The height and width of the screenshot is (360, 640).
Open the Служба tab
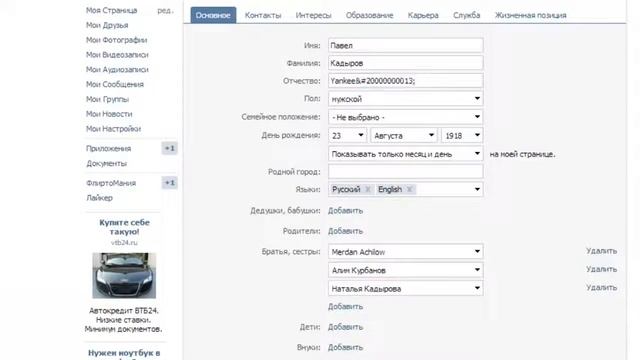coord(467,16)
